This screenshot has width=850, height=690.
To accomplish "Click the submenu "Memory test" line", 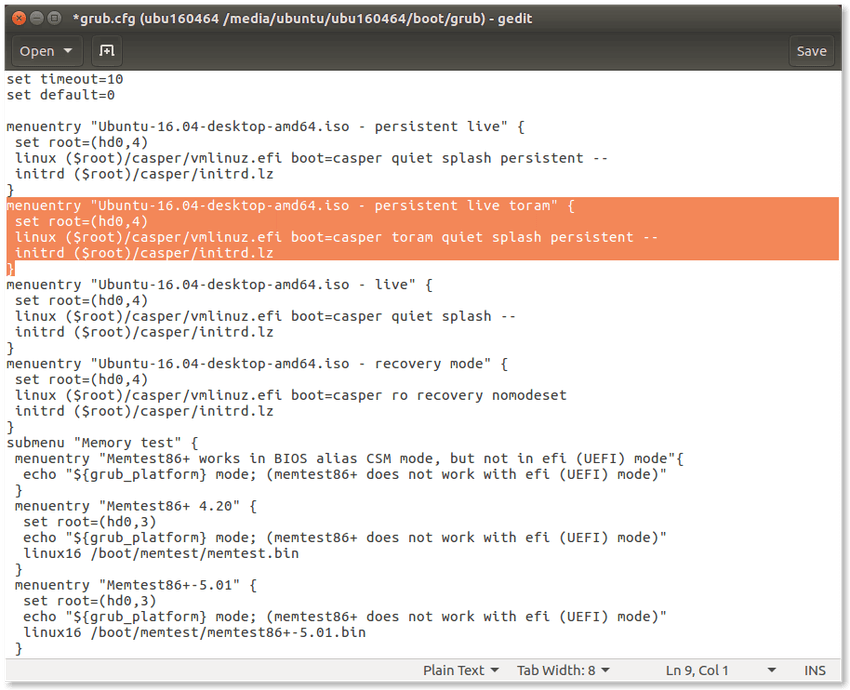I will click(x=102, y=443).
